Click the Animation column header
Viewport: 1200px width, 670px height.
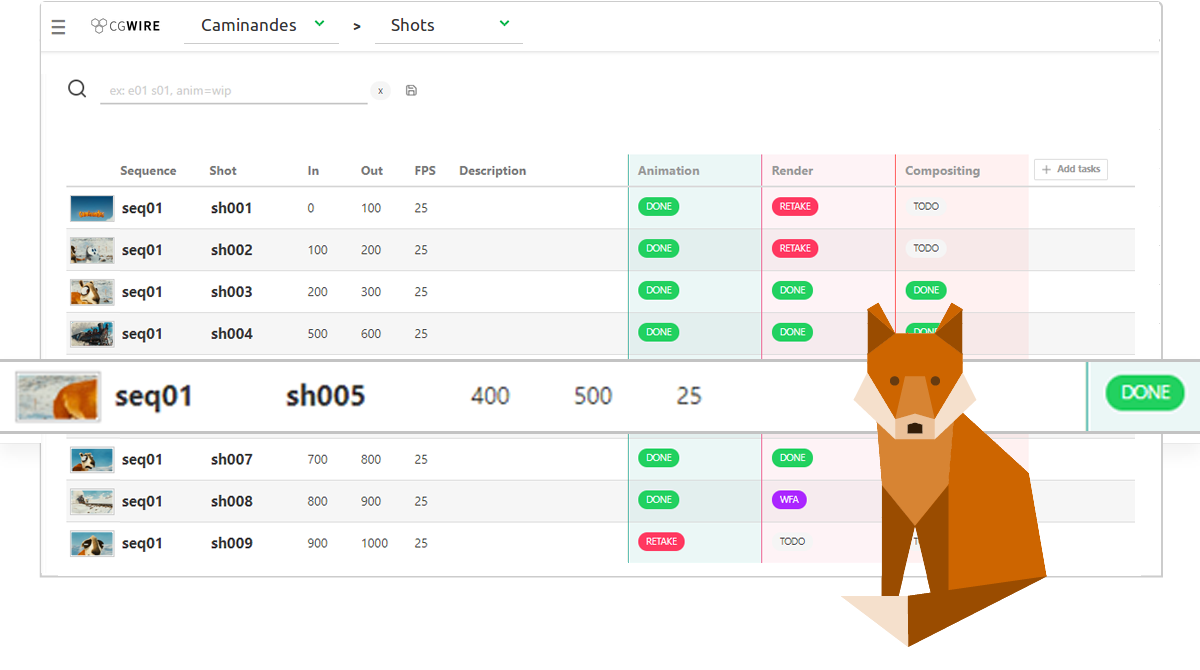pos(668,171)
